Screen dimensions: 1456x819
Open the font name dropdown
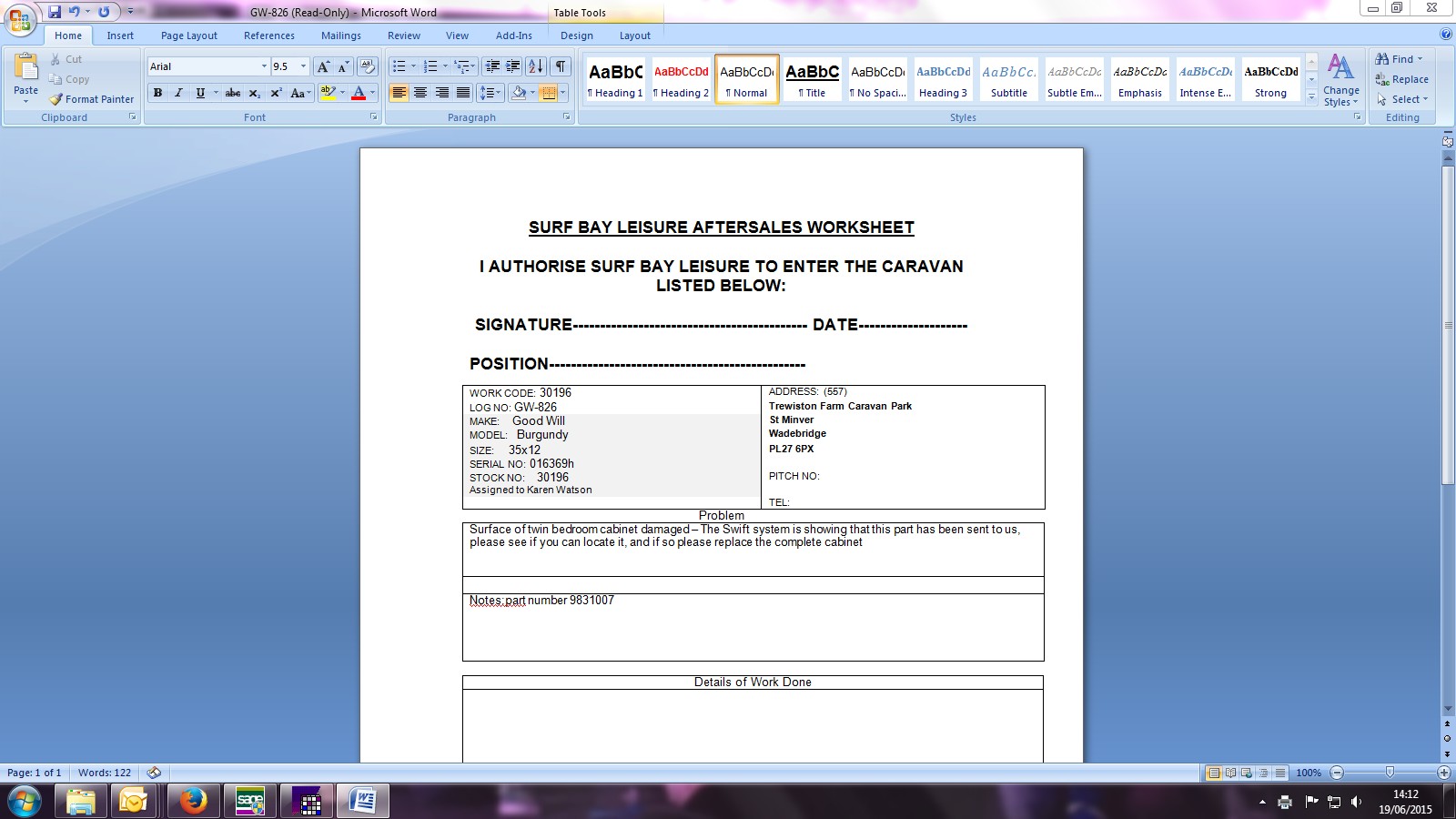pyautogui.click(x=264, y=66)
